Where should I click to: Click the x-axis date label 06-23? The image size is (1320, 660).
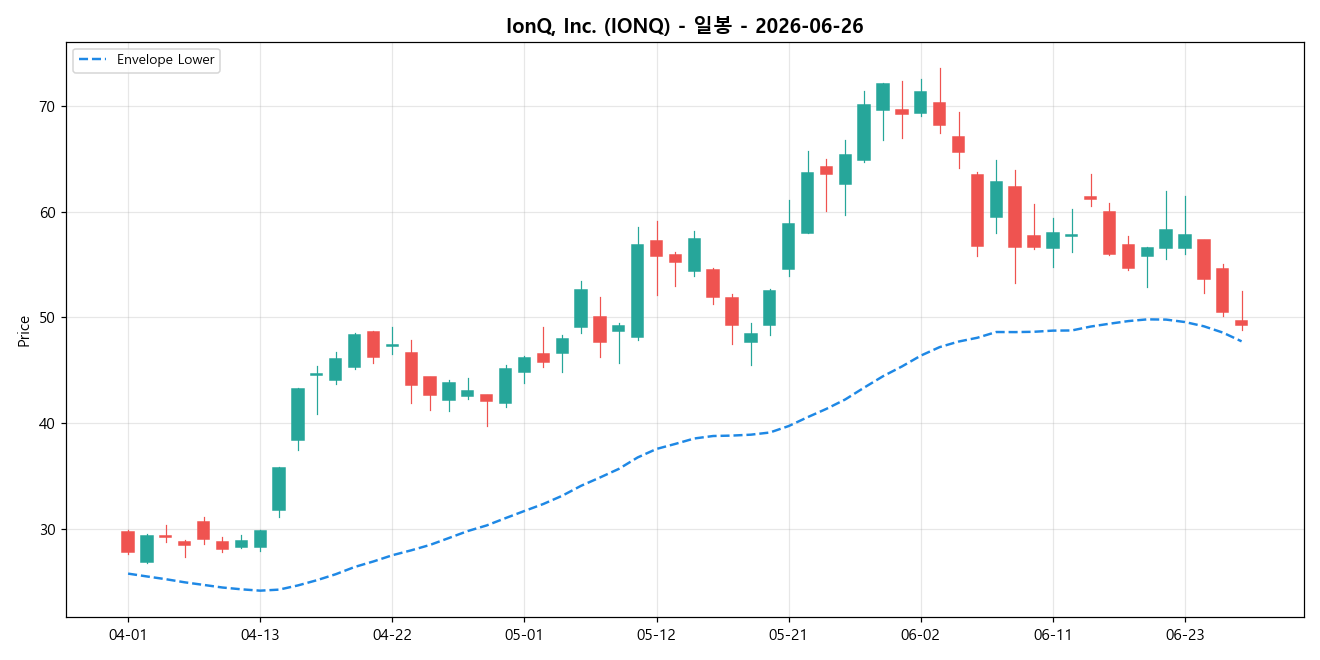click(x=1184, y=635)
